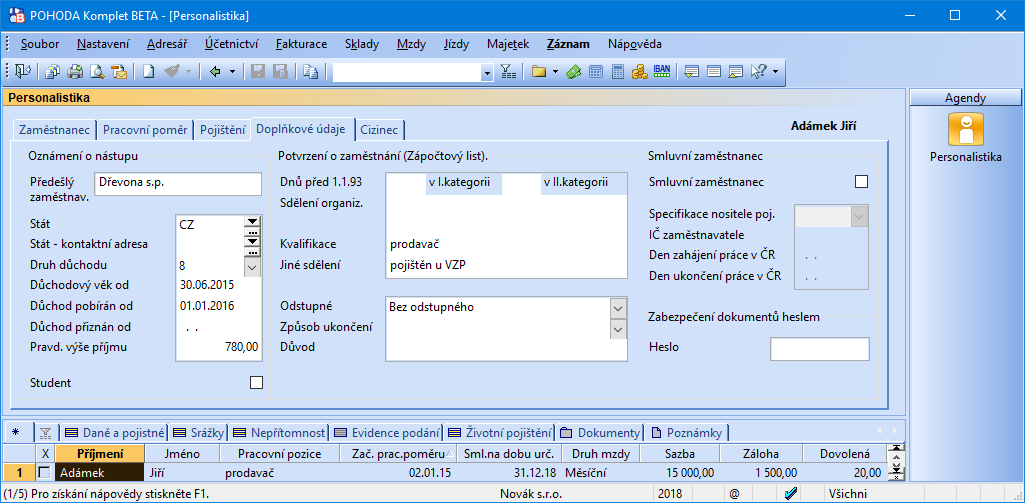Click the first note panel icon after IBAN
This screenshot has width=1025, height=503.
click(692, 71)
